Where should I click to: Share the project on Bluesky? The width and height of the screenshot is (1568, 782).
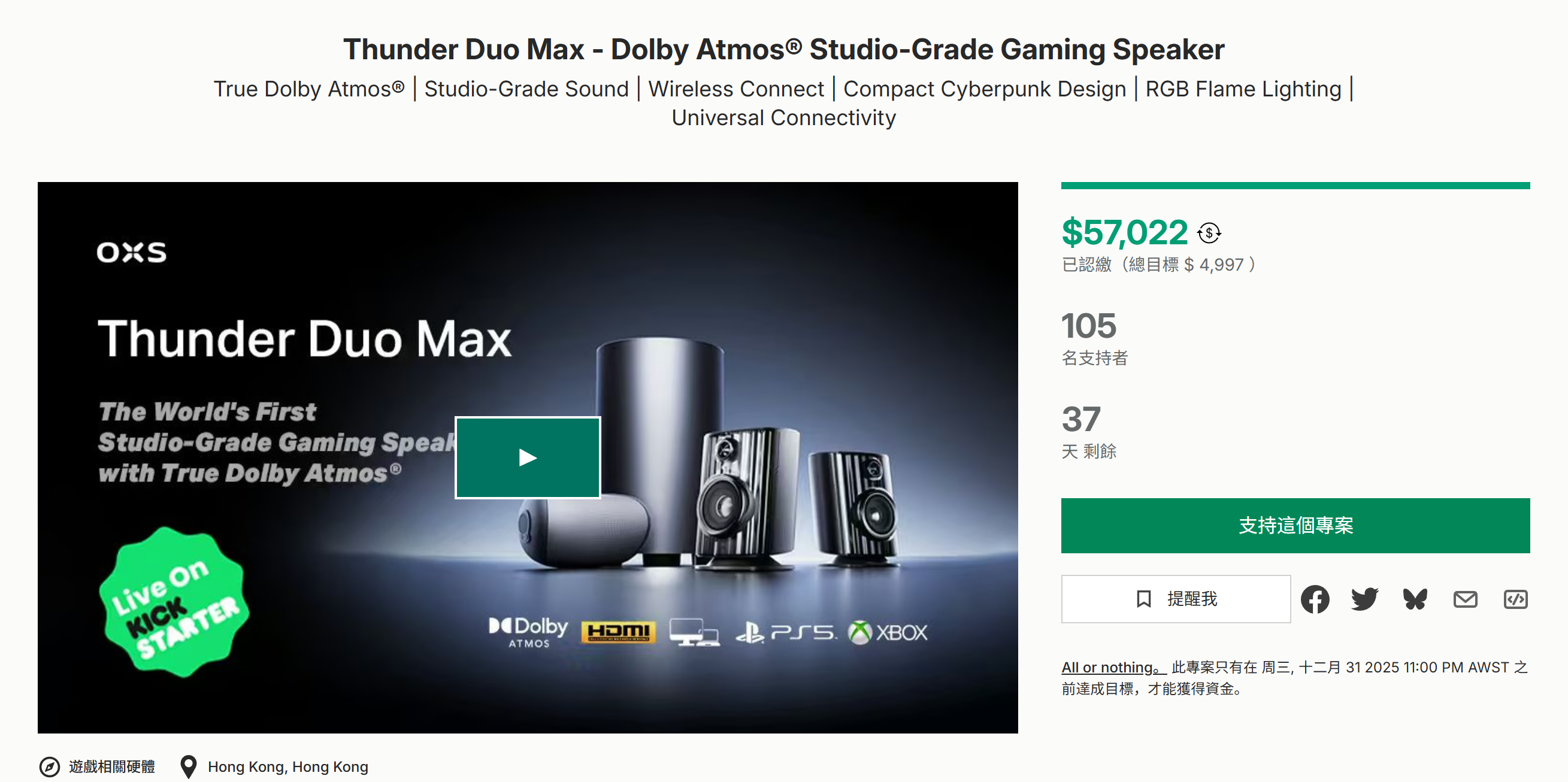point(1415,599)
